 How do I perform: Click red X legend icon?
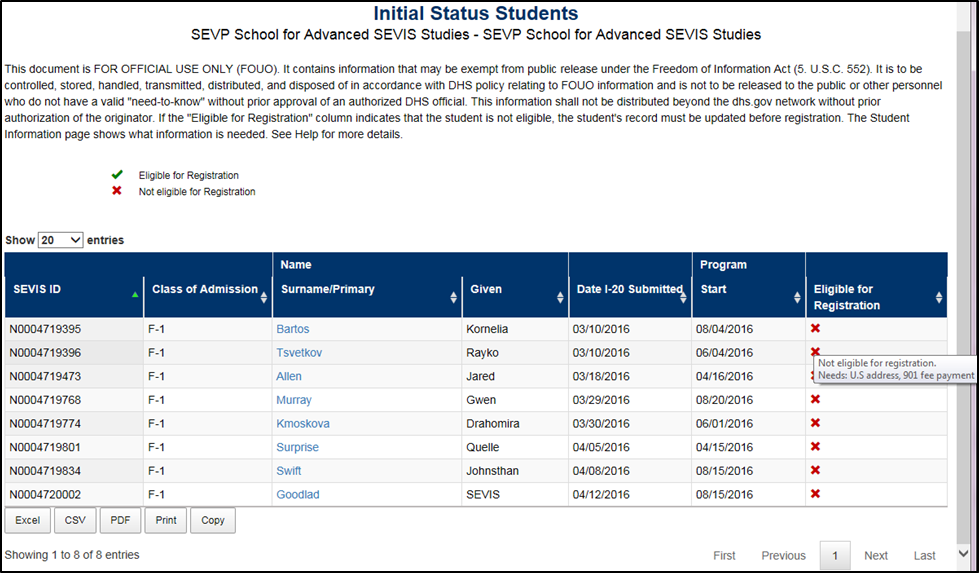(117, 190)
